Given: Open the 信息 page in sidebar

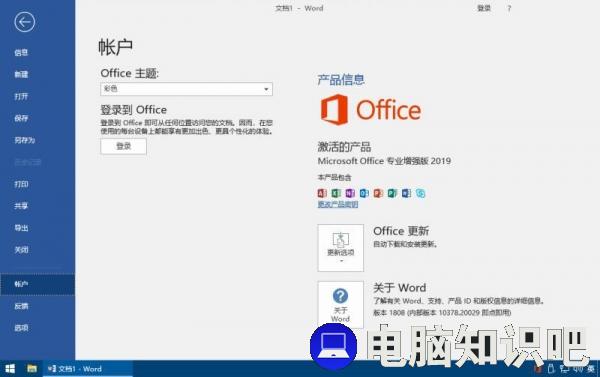Looking at the screenshot, I should click(21, 52).
